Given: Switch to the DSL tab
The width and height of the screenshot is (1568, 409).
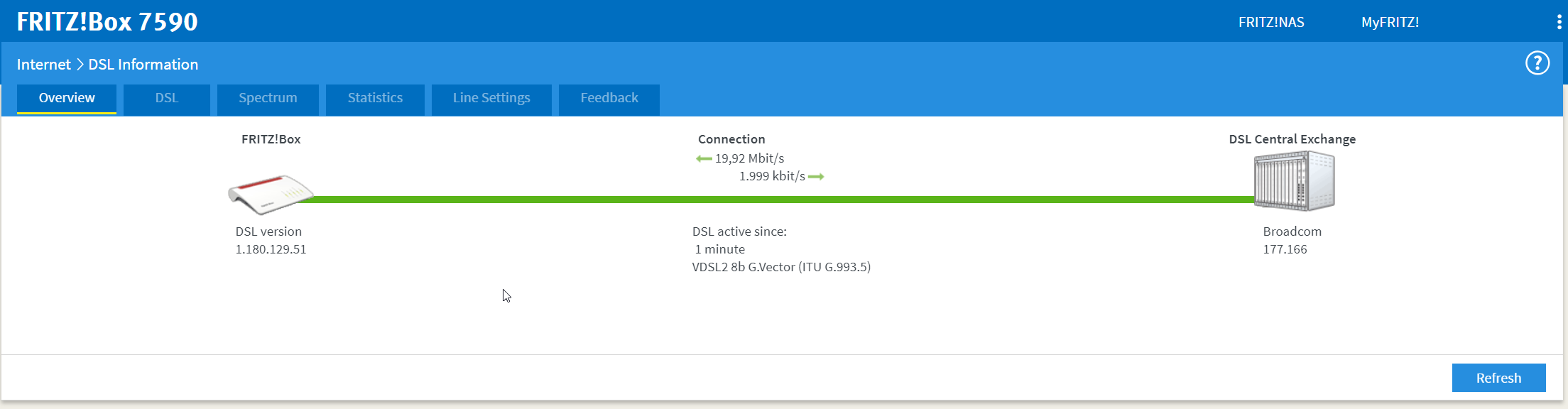Looking at the screenshot, I should (167, 98).
